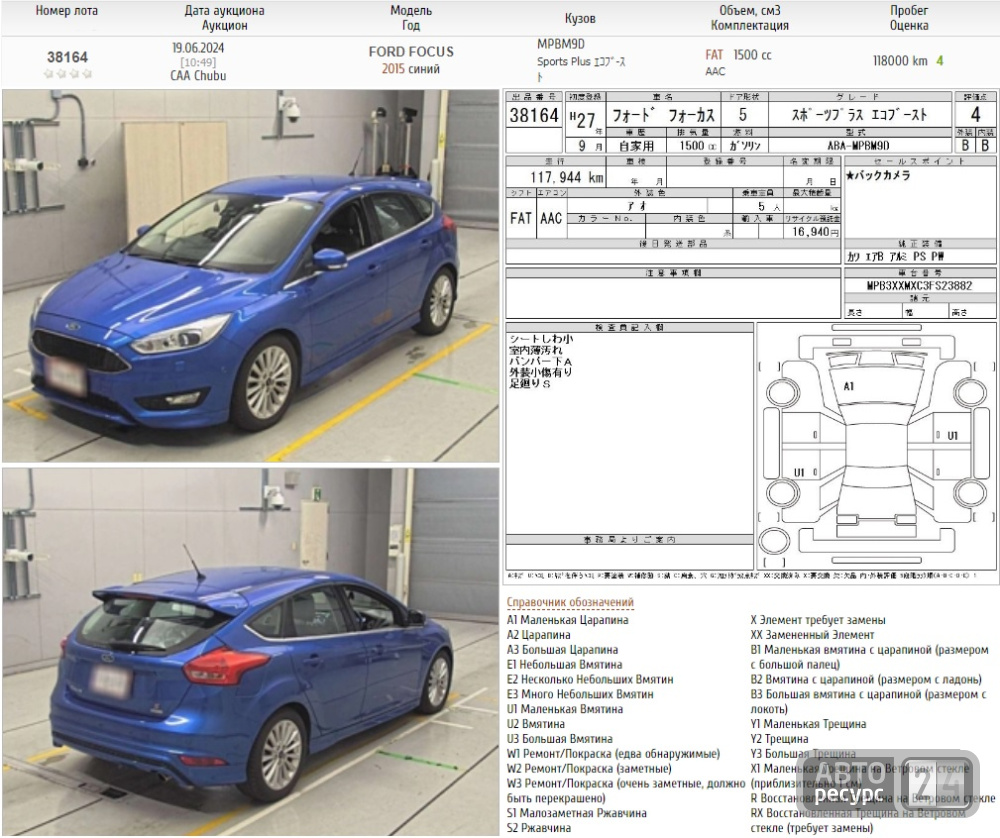
Task: Click legend entry A1 Маленькая Царапина
Action: (x=568, y=620)
